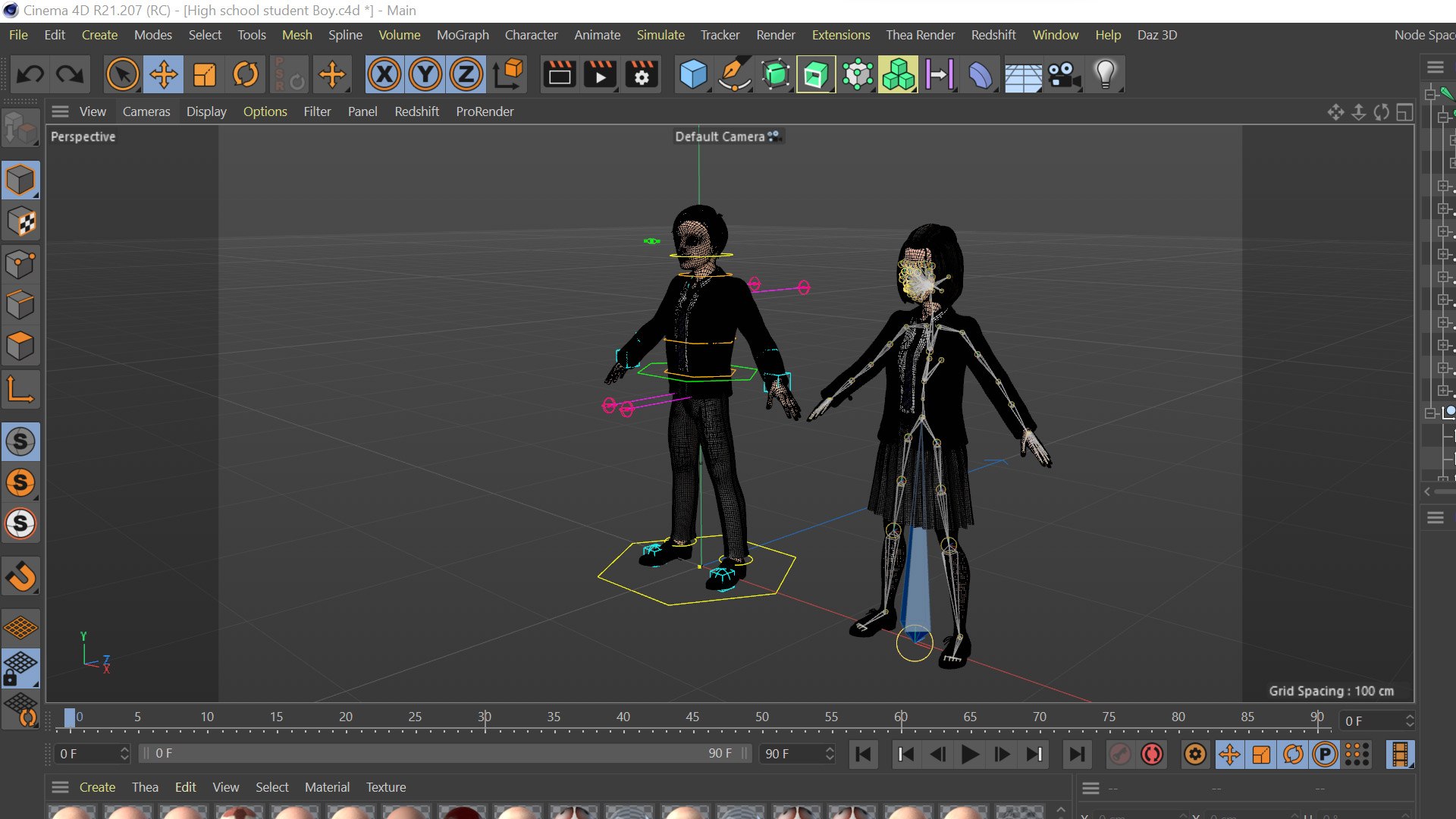Add a Cube primitive object

point(693,74)
